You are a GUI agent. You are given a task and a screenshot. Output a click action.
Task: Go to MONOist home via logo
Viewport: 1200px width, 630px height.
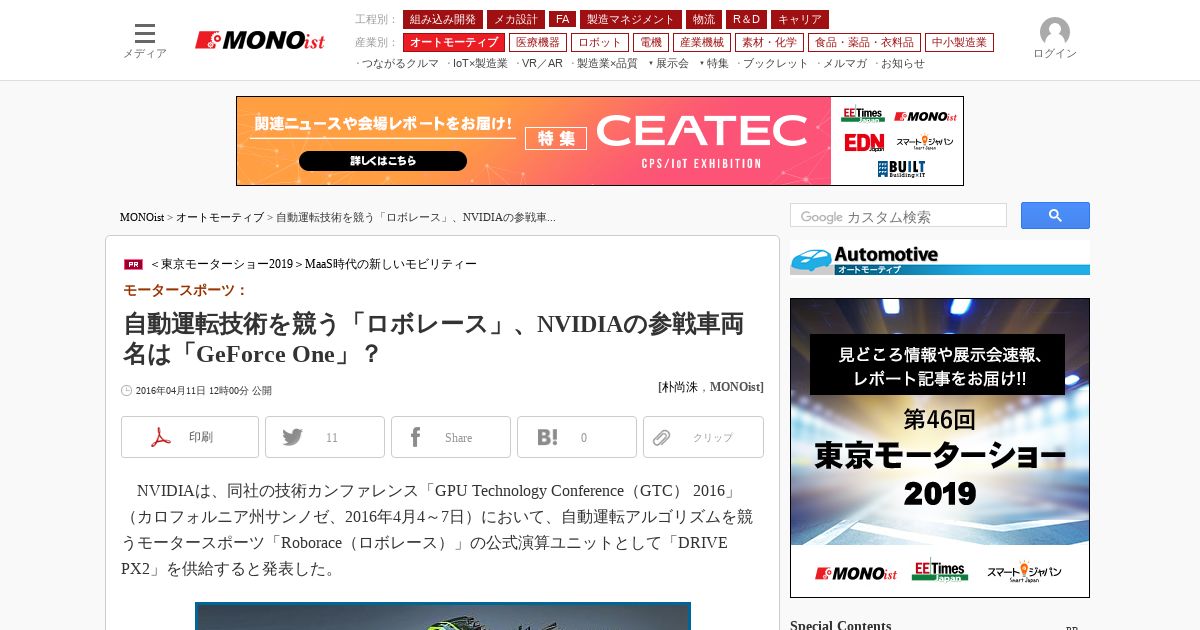point(260,40)
